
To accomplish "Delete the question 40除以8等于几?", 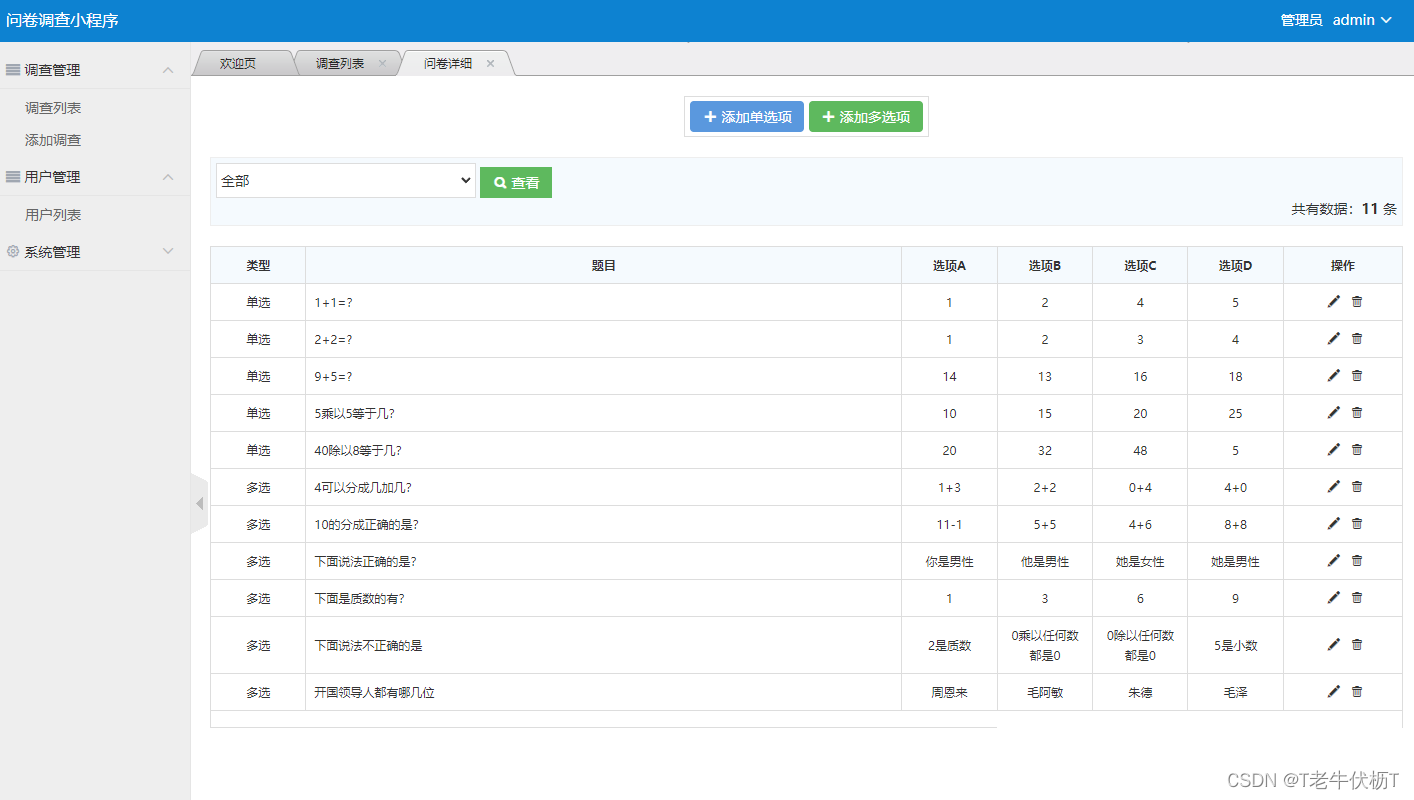I will pyautogui.click(x=1357, y=450).
